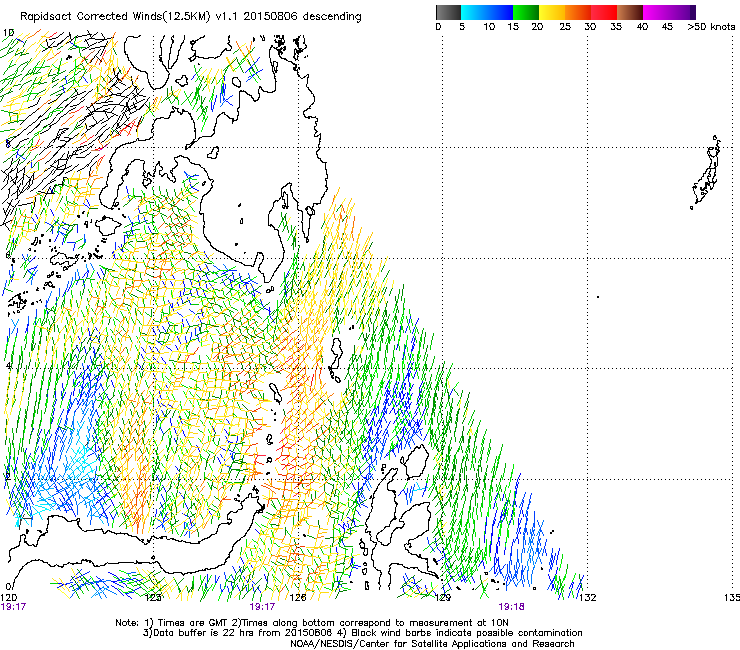Click the "15" legend label
740x650 pixels.
[x=513, y=27]
